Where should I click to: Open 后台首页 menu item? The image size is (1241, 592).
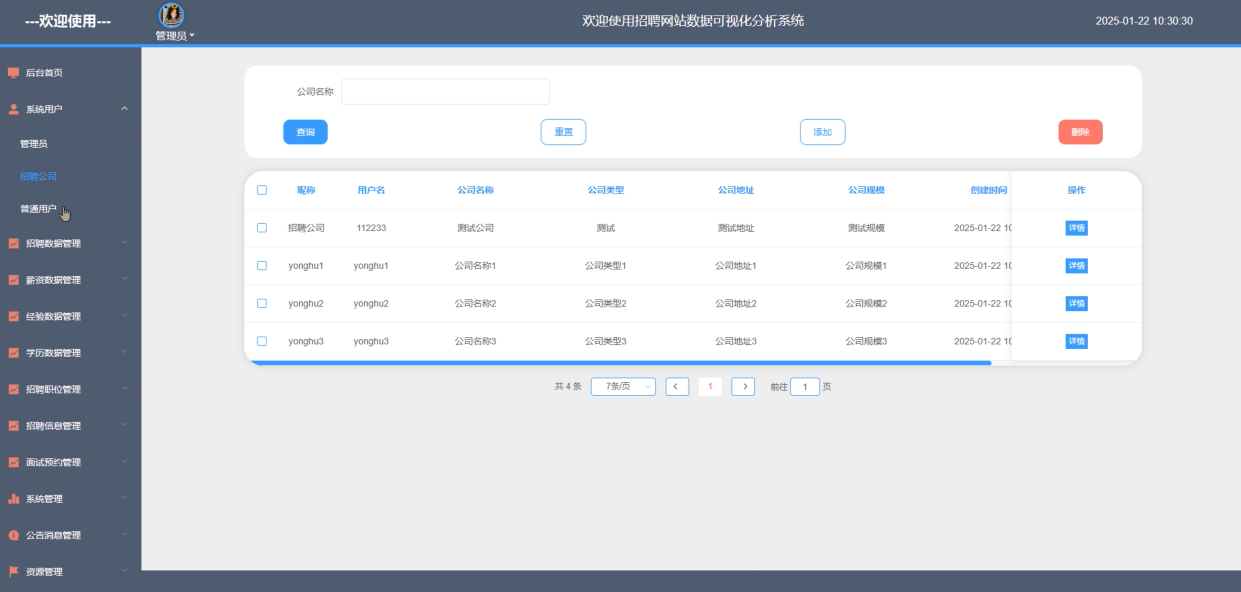pos(70,73)
